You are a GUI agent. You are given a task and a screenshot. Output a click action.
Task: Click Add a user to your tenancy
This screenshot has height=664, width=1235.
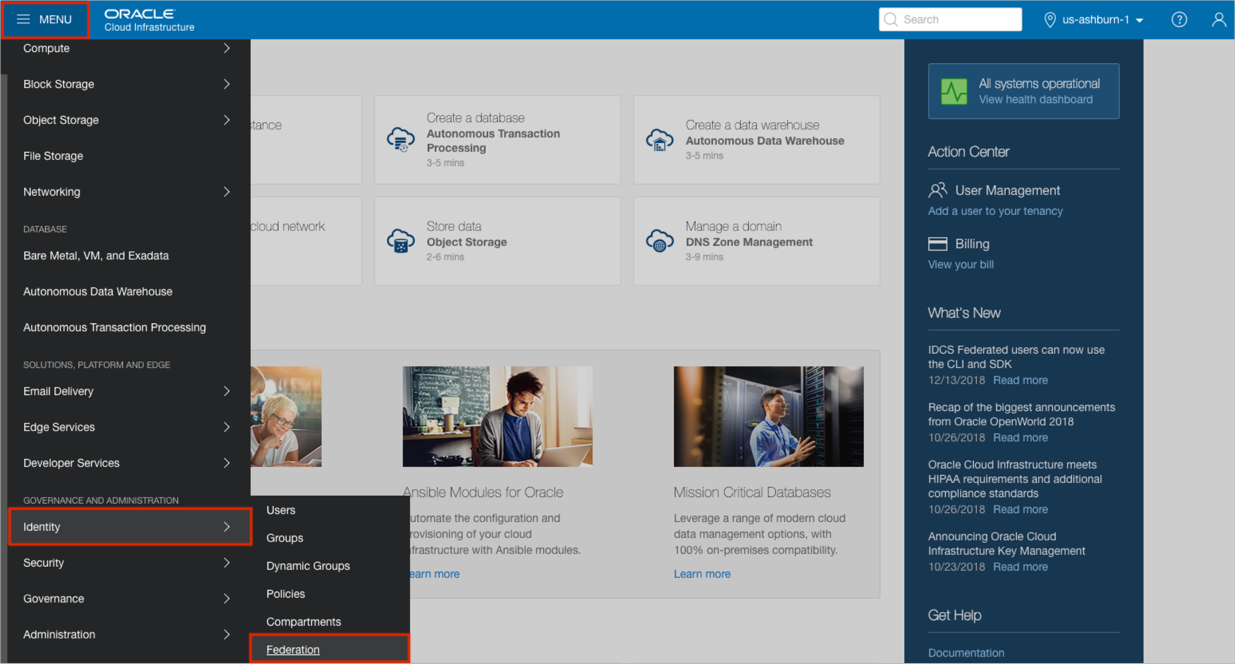pos(995,211)
